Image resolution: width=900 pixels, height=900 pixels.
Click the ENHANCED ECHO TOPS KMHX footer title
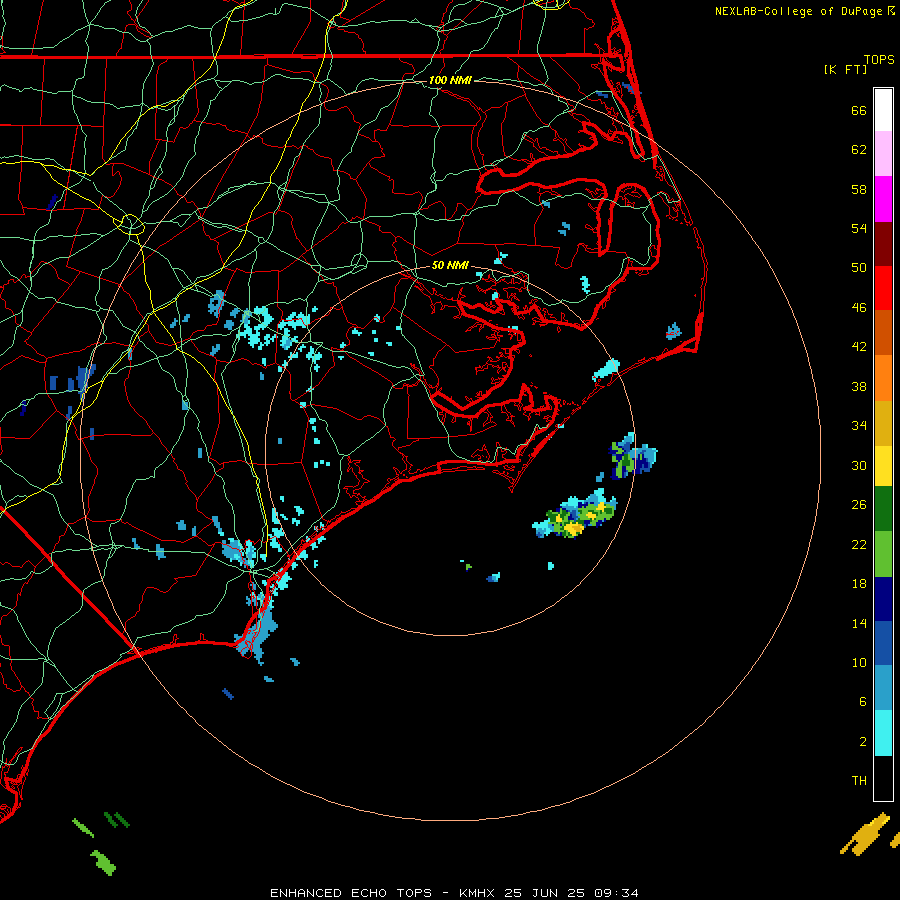[x=454, y=893]
